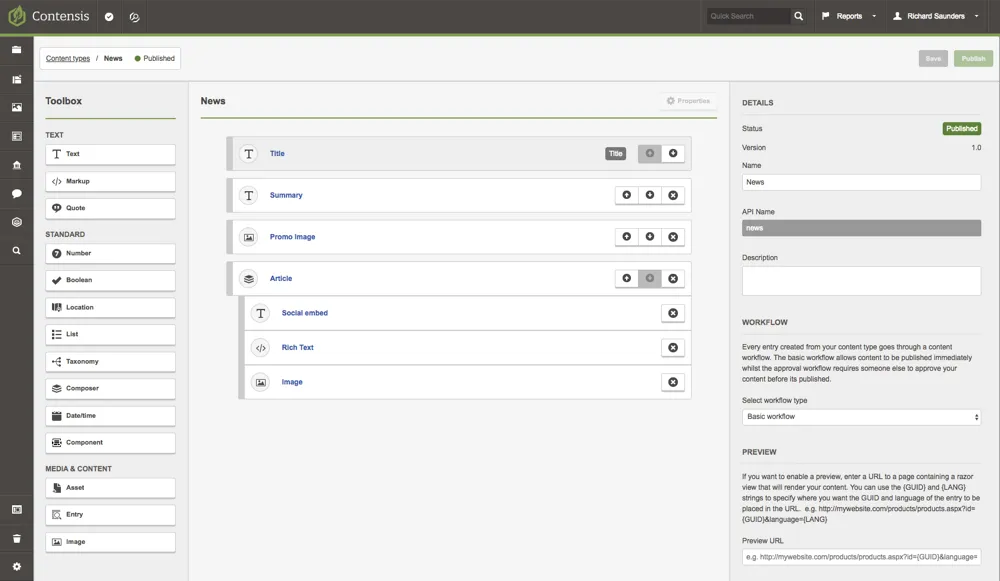Select the Social embed field link

[305, 313]
